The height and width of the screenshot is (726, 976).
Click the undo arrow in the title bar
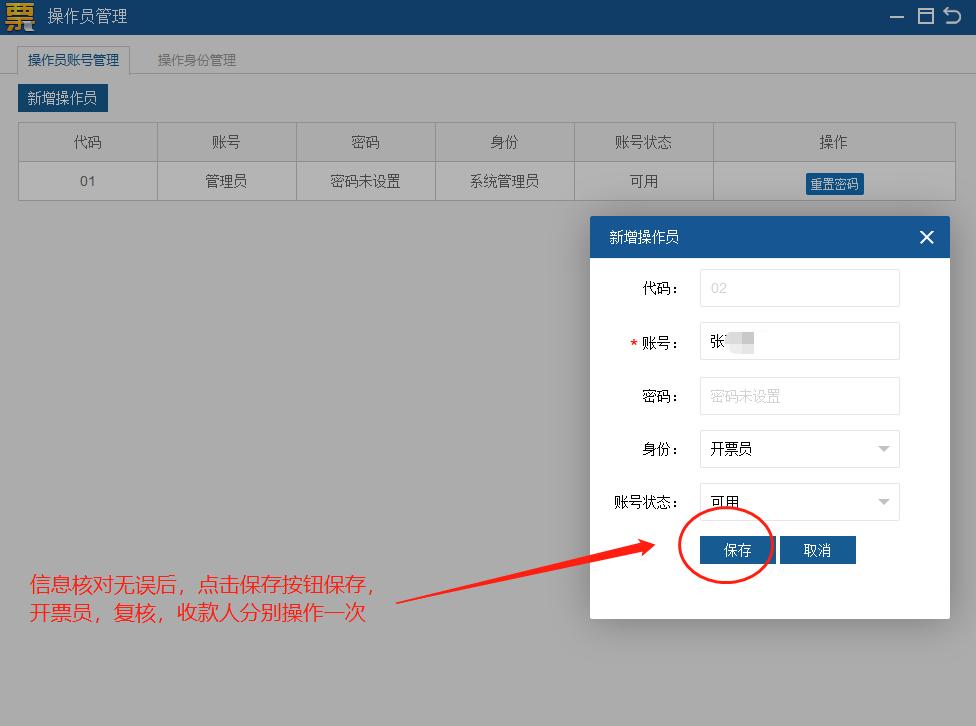point(951,16)
